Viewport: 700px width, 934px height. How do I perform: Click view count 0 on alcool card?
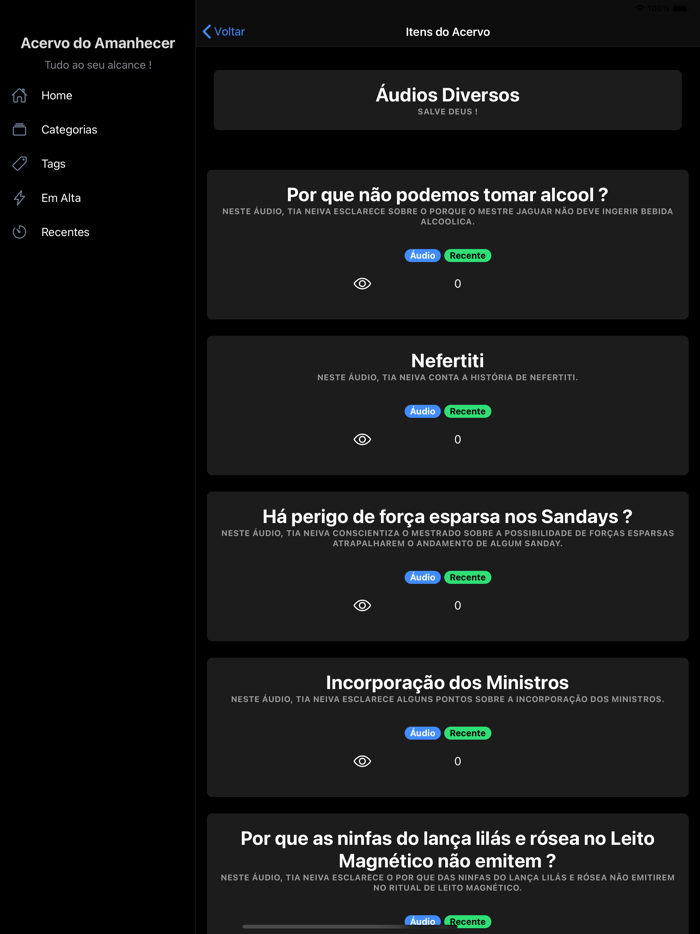click(458, 284)
